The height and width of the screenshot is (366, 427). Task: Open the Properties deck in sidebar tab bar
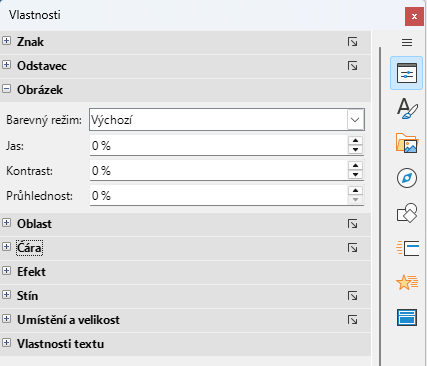(407, 73)
